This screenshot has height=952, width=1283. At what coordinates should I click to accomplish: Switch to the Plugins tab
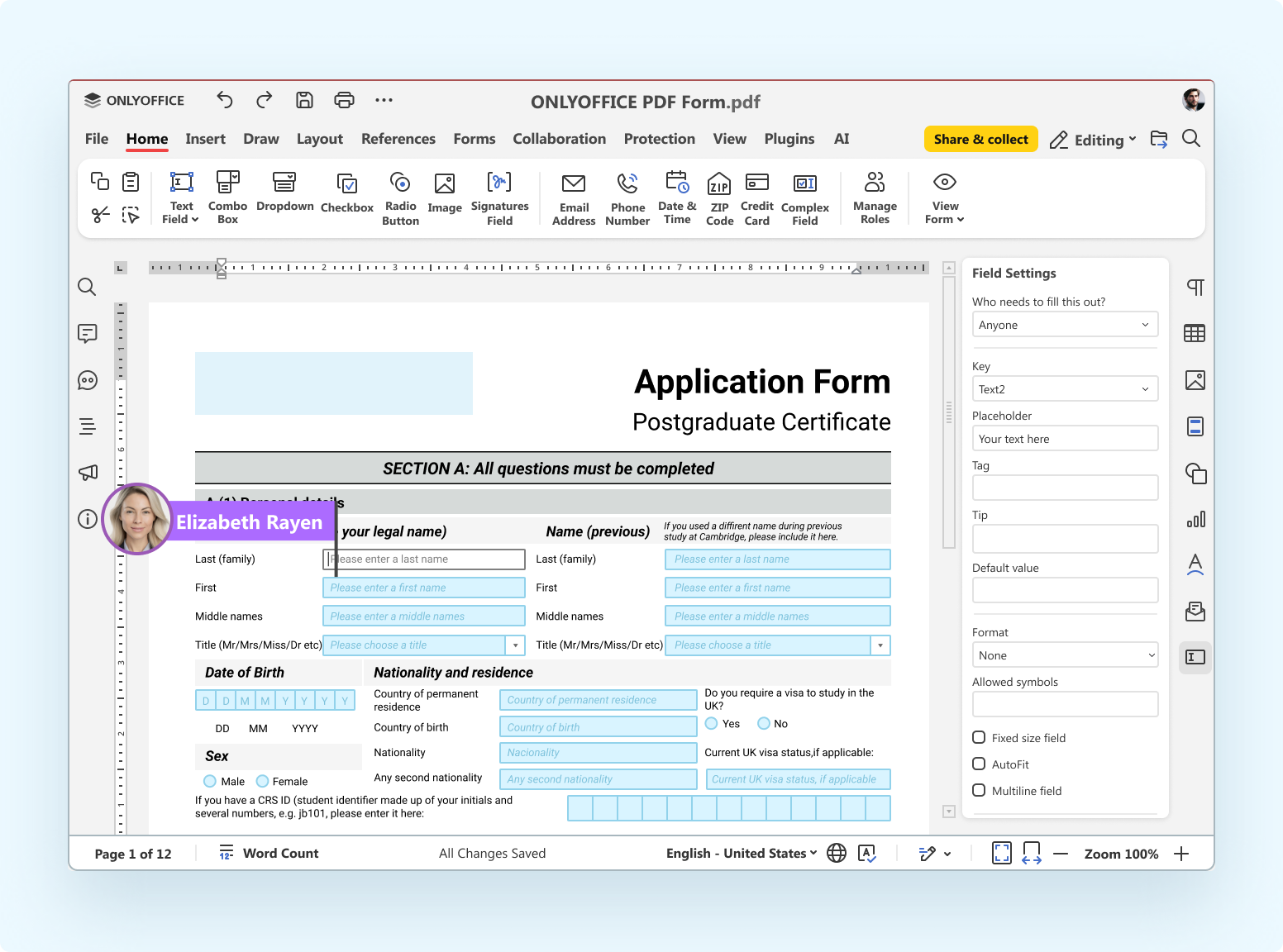(789, 139)
